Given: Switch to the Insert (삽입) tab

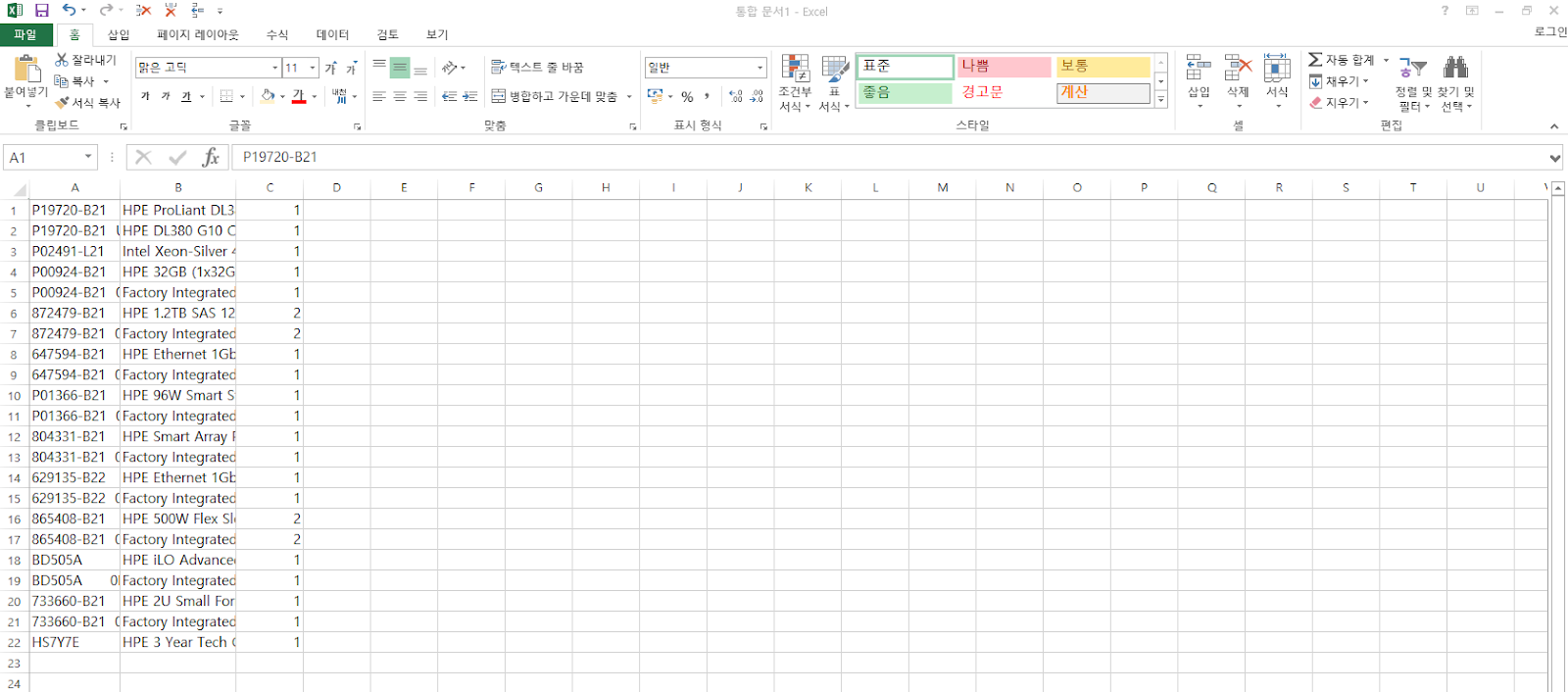Looking at the screenshot, I should [119, 34].
